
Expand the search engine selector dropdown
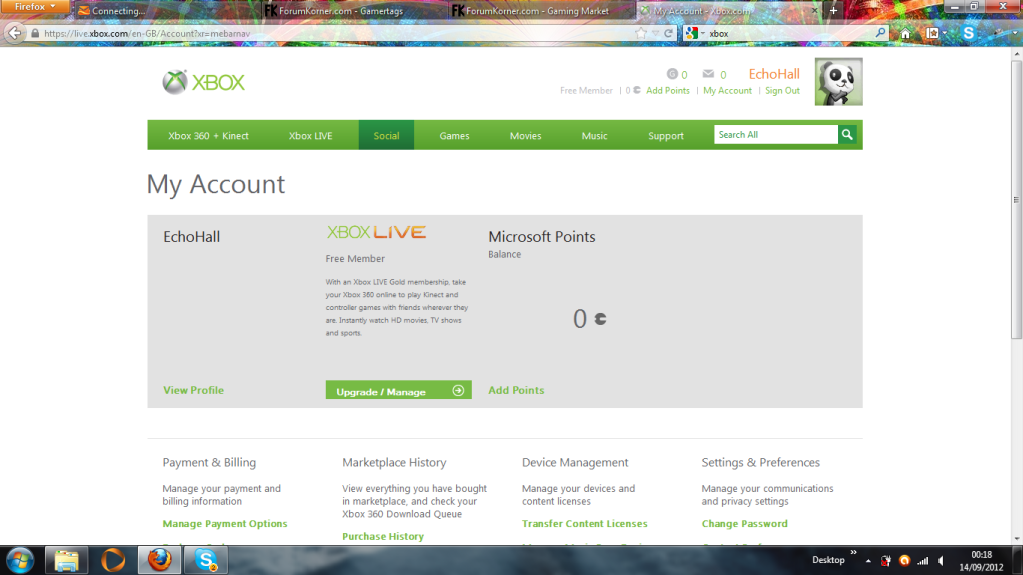tap(694, 33)
